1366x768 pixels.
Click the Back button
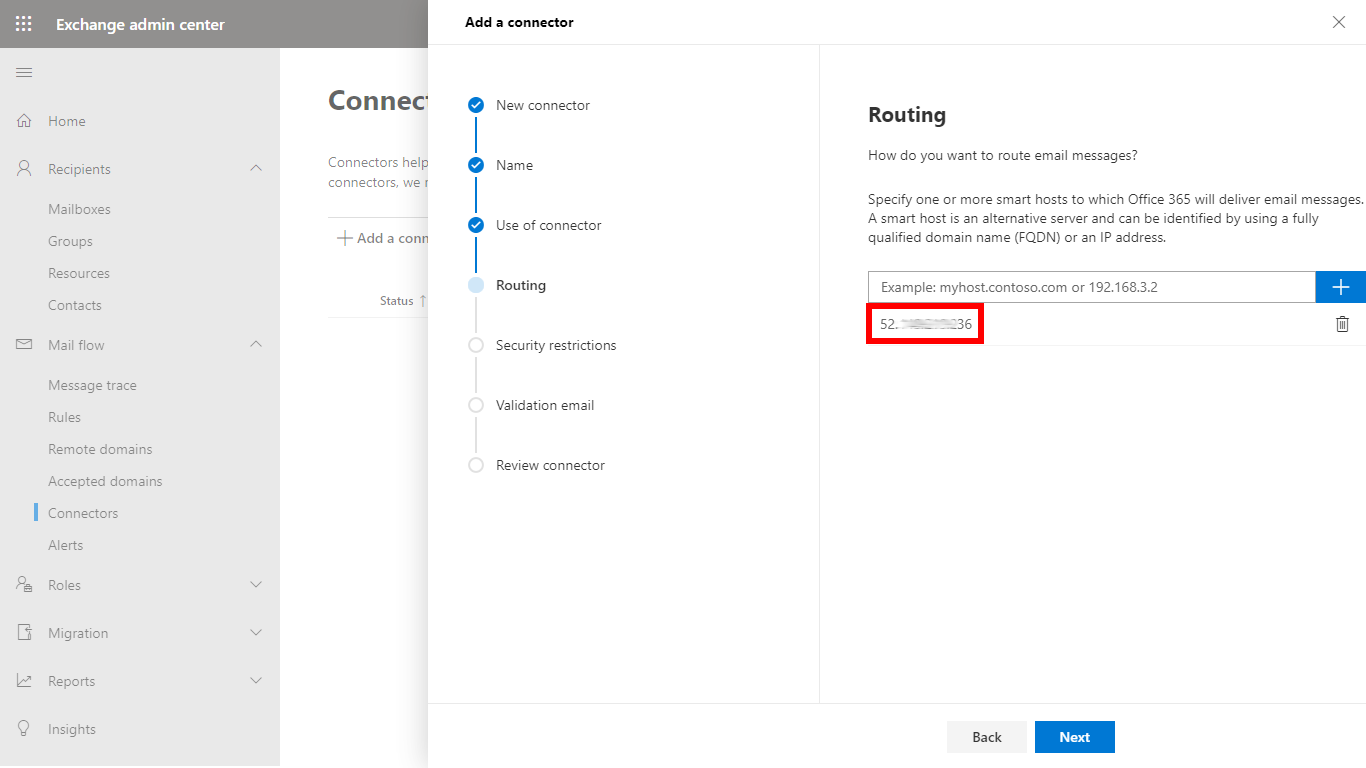(987, 737)
